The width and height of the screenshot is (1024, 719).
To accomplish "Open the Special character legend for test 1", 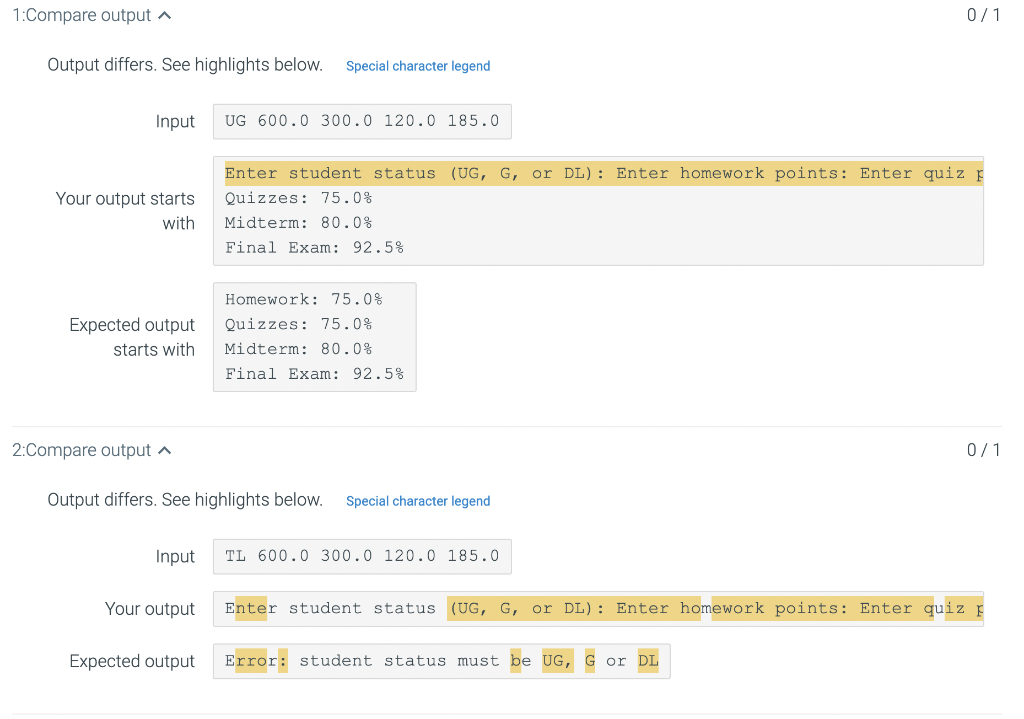I will point(418,66).
